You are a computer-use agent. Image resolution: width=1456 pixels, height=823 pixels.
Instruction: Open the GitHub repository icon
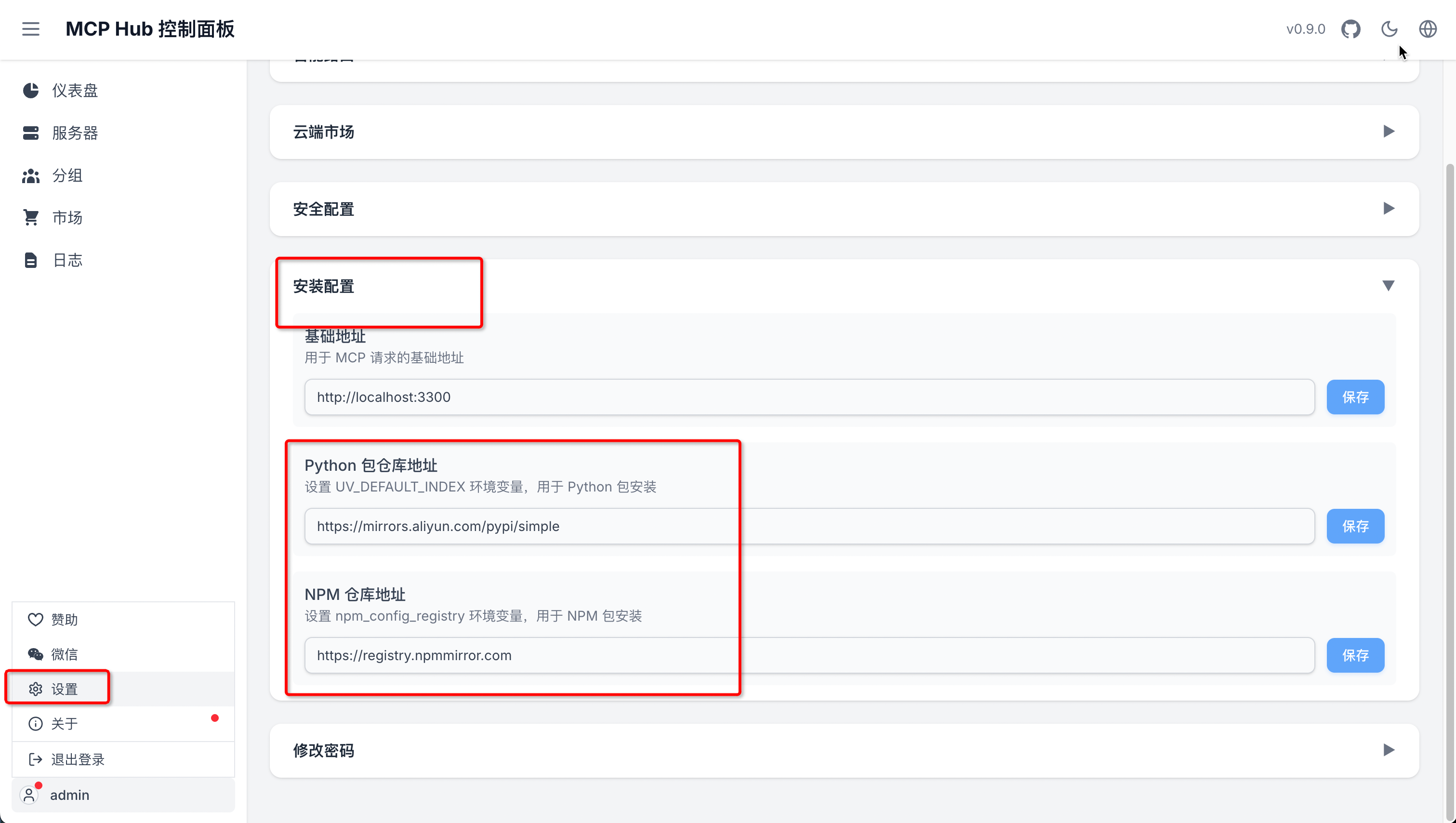click(1351, 29)
